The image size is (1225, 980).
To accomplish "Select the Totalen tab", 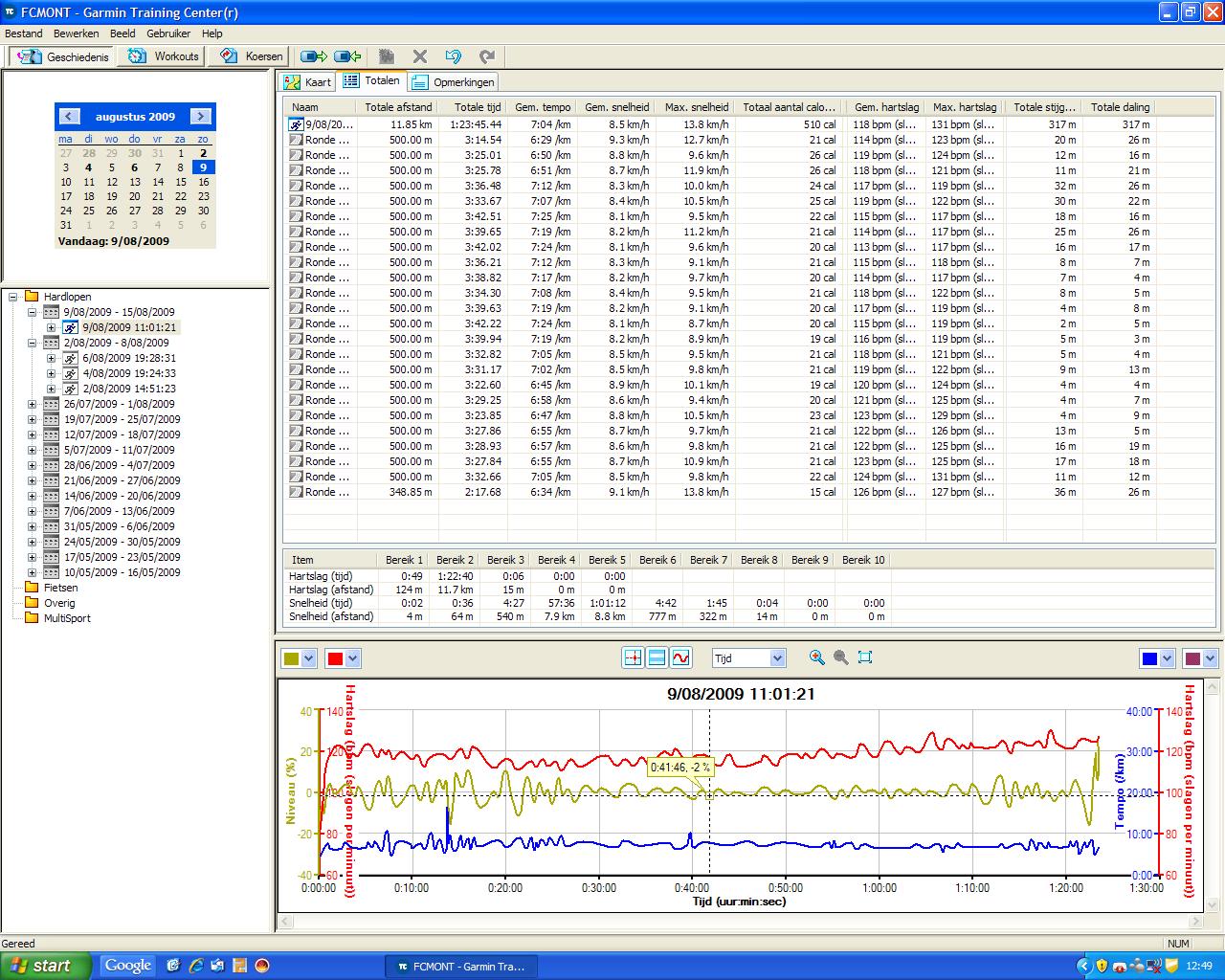I will [372, 81].
